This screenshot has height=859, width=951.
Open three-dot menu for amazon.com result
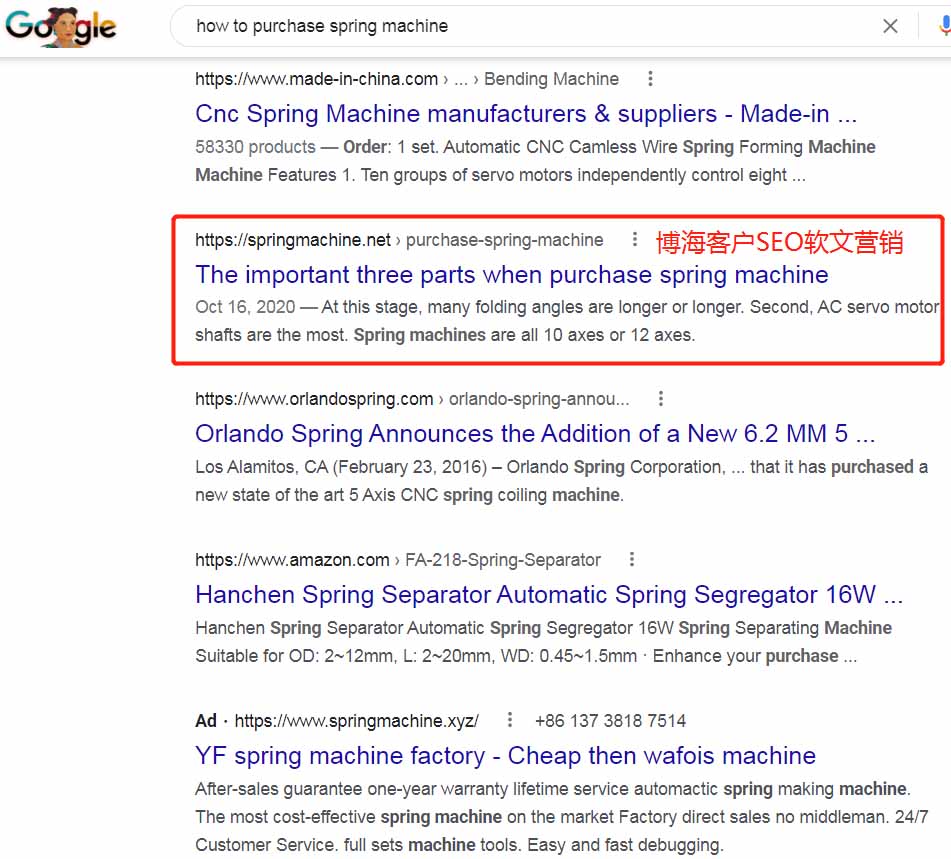click(x=632, y=560)
